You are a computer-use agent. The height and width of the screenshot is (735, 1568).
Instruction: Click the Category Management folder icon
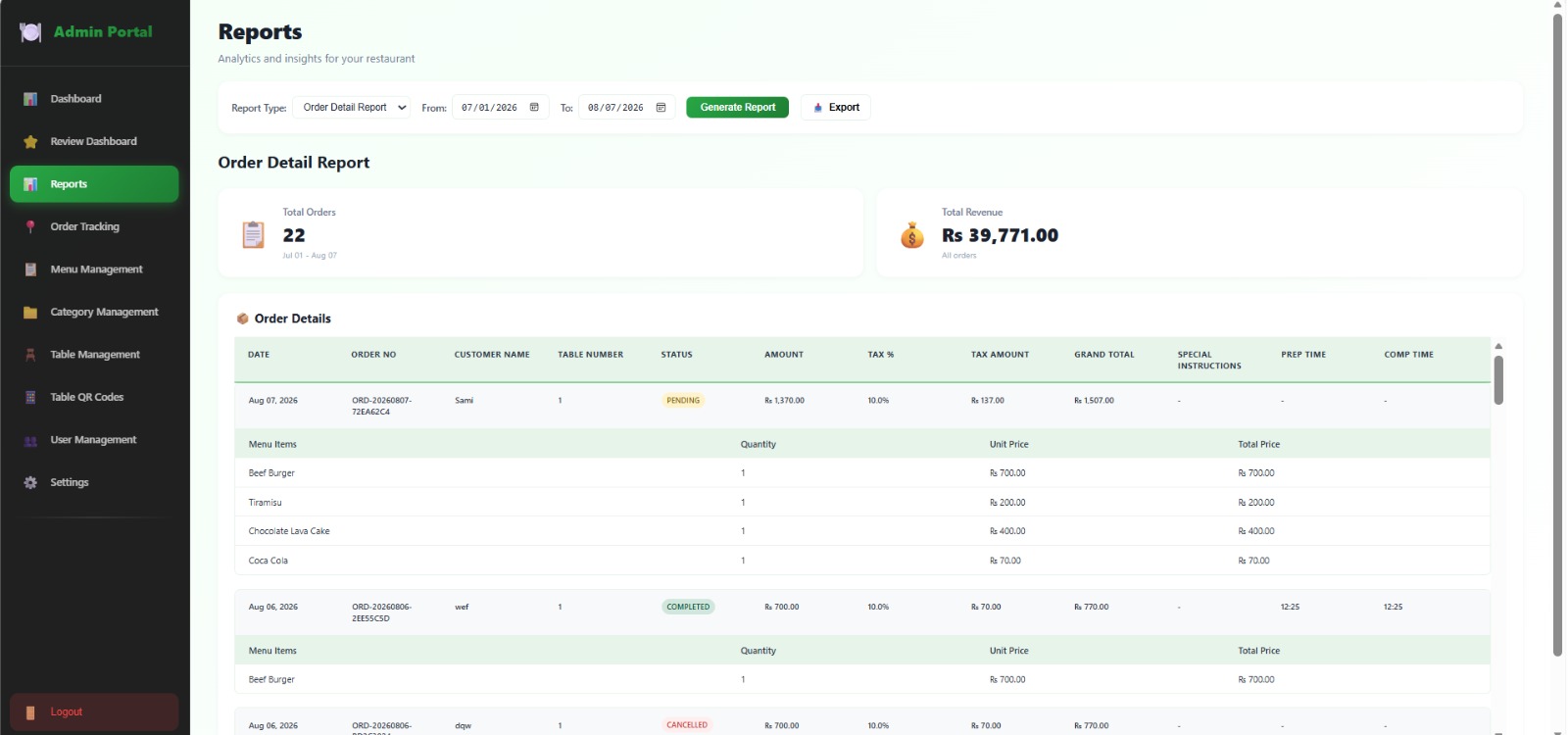tap(30, 312)
